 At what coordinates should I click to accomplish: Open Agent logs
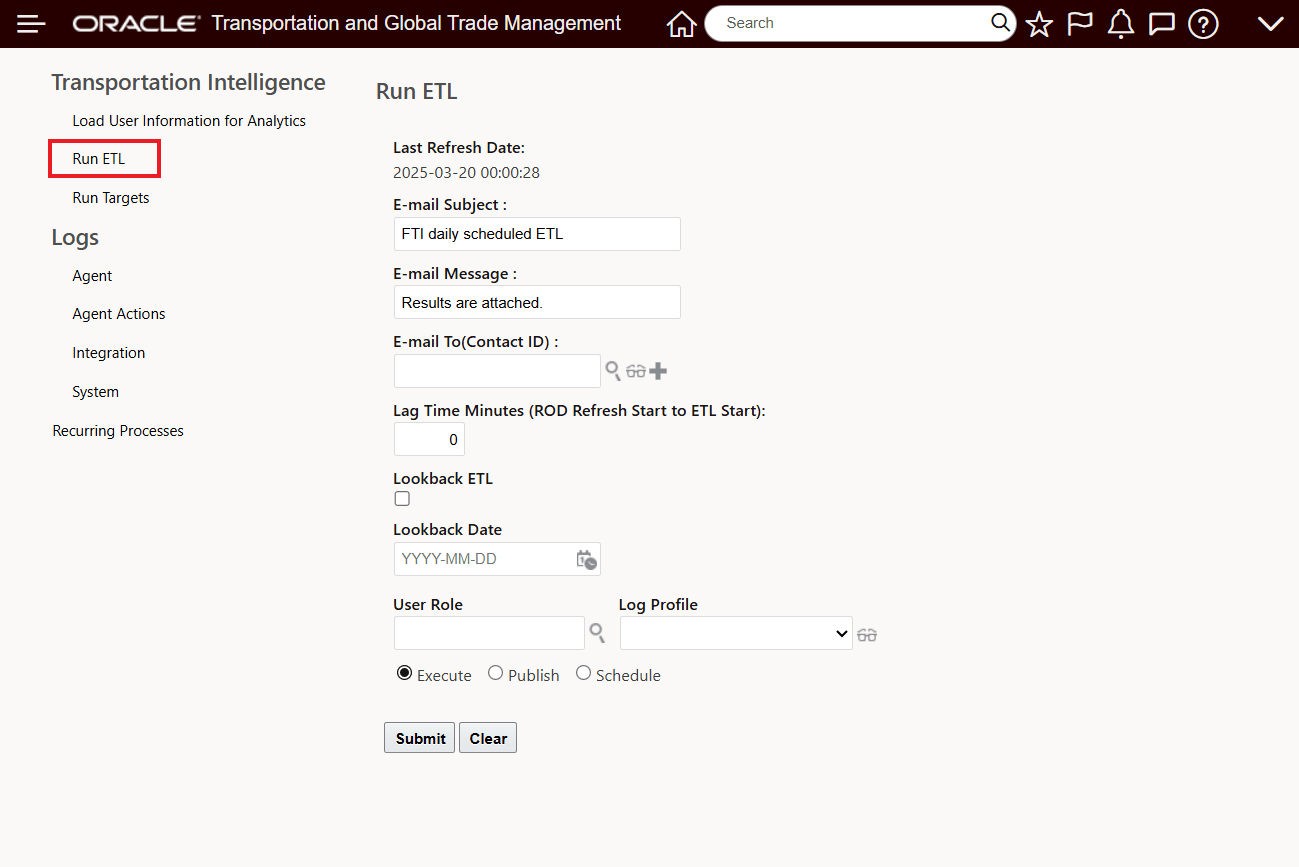coord(92,276)
